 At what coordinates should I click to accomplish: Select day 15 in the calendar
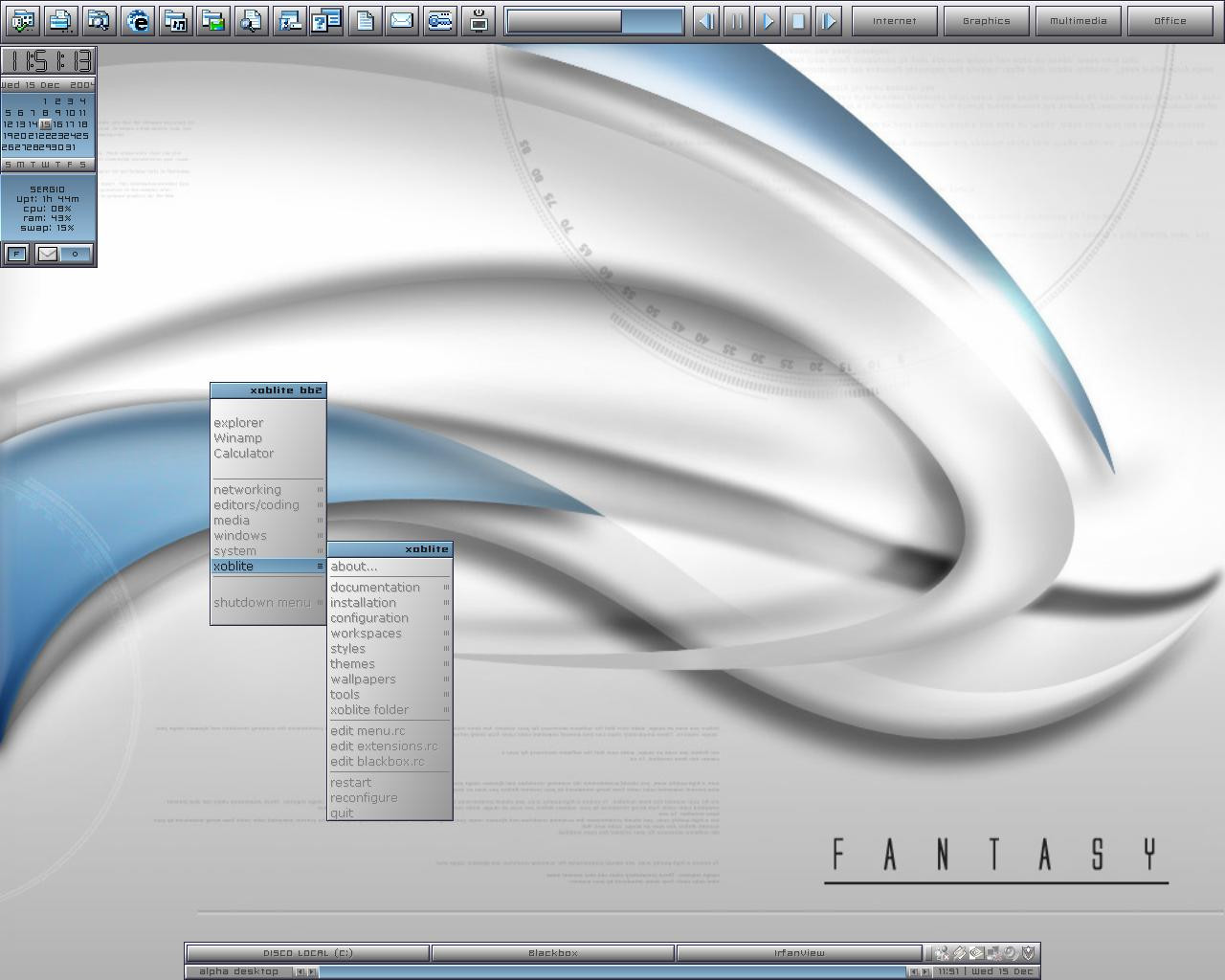[45, 124]
